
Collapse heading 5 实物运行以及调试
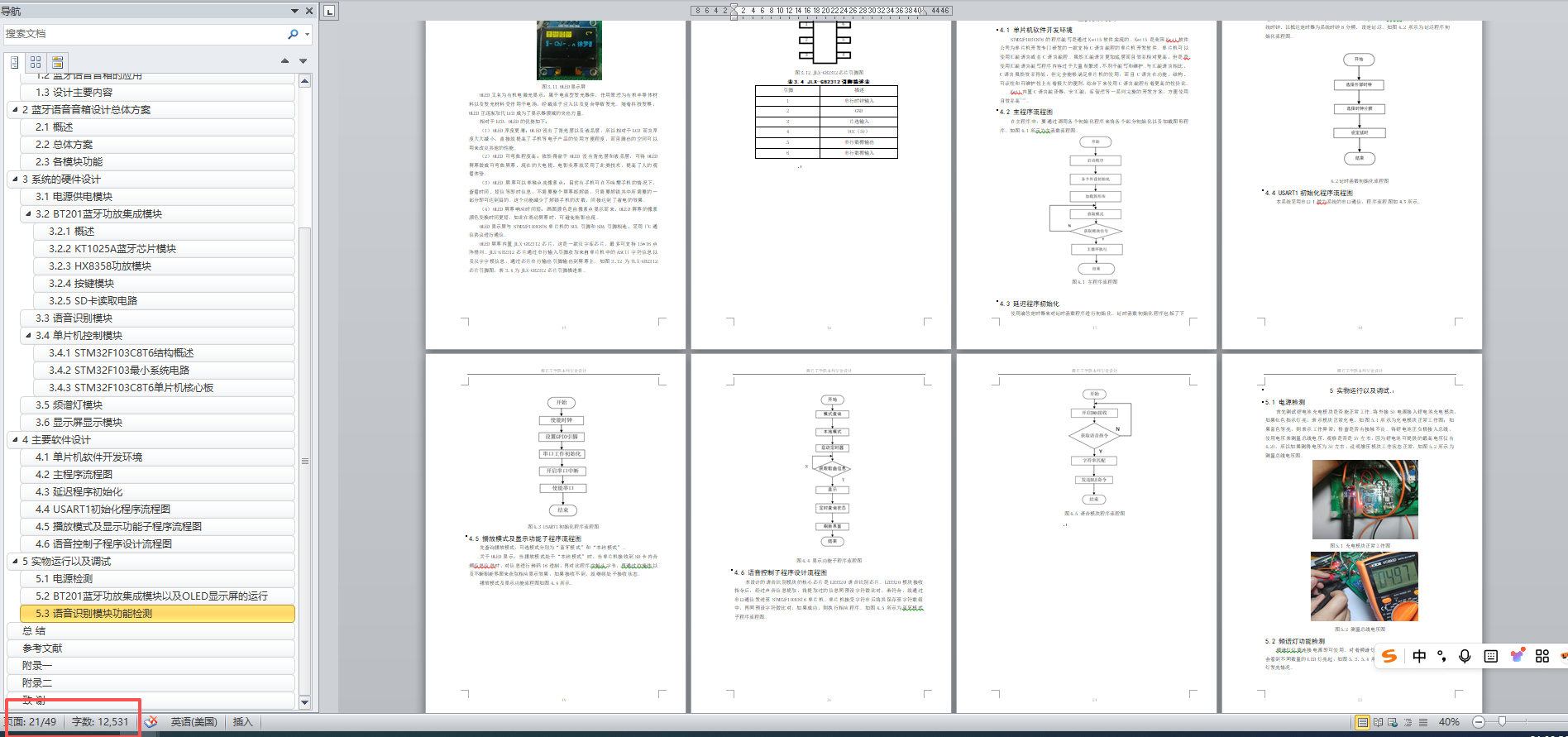point(15,561)
